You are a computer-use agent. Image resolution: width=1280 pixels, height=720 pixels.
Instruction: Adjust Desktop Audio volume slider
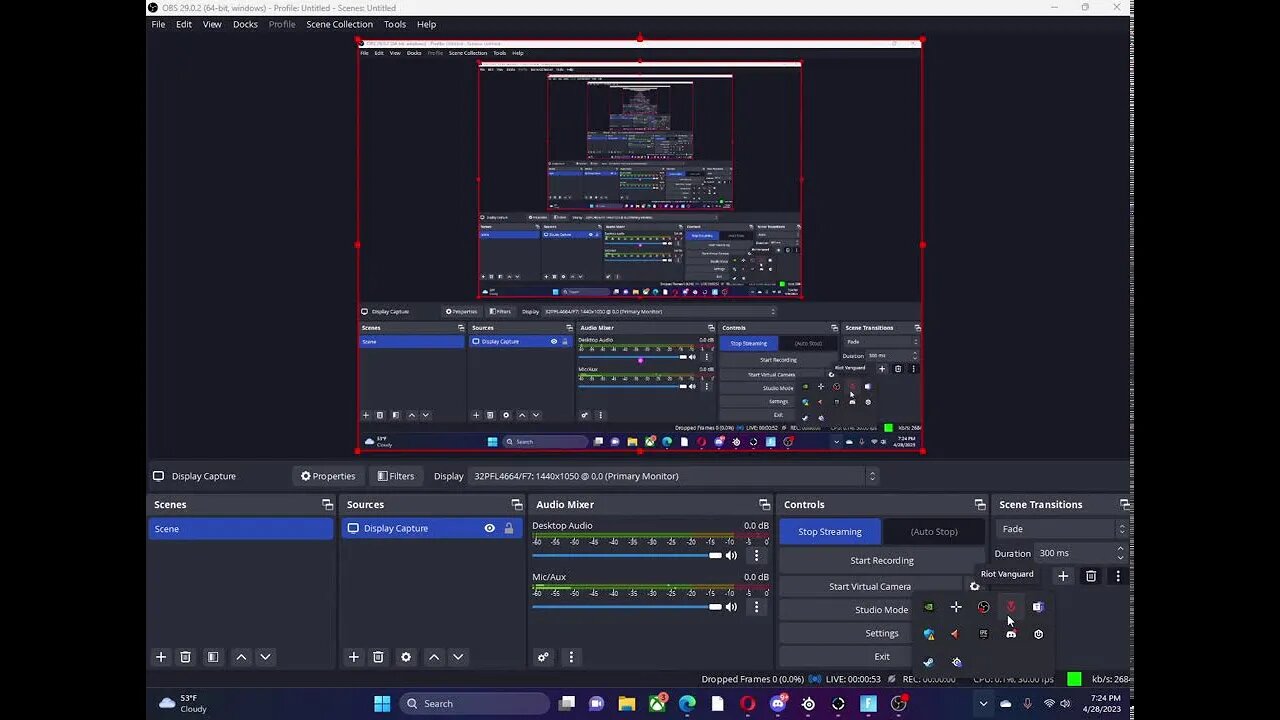627,555
